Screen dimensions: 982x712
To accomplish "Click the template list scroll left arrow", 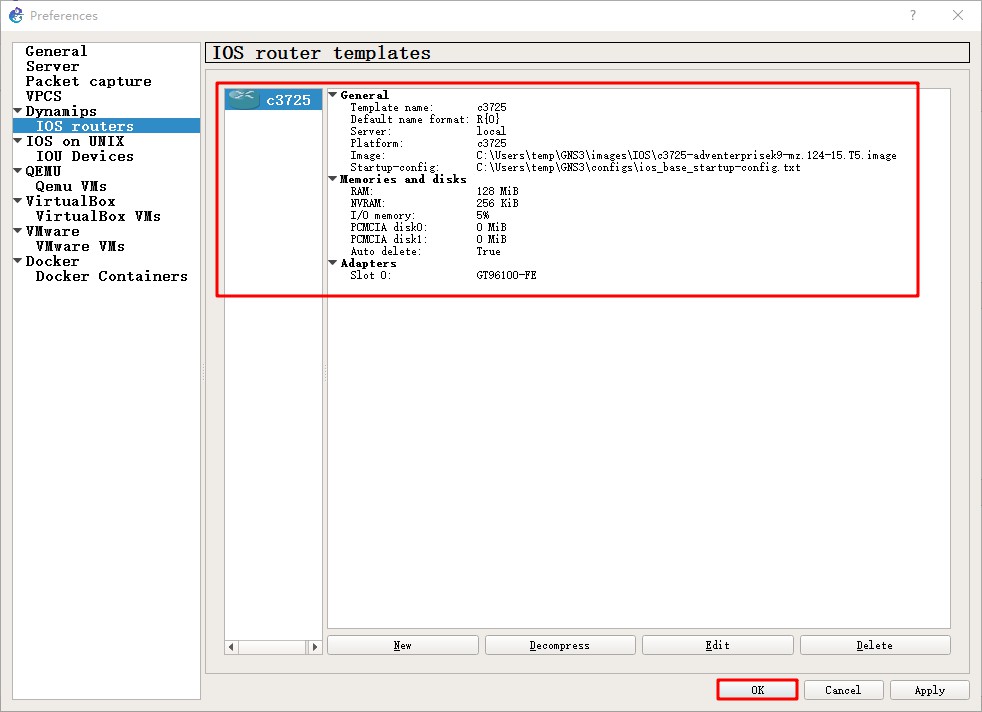I will [x=231, y=647].
